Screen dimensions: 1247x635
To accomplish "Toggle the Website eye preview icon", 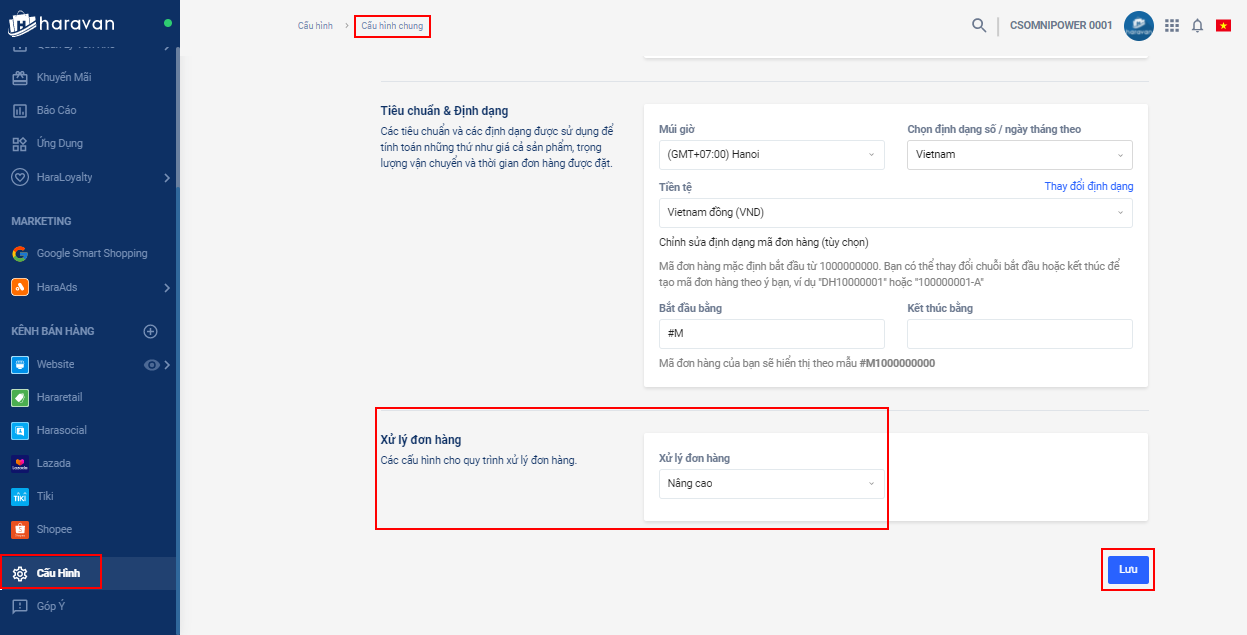I will tap(152, 365).
